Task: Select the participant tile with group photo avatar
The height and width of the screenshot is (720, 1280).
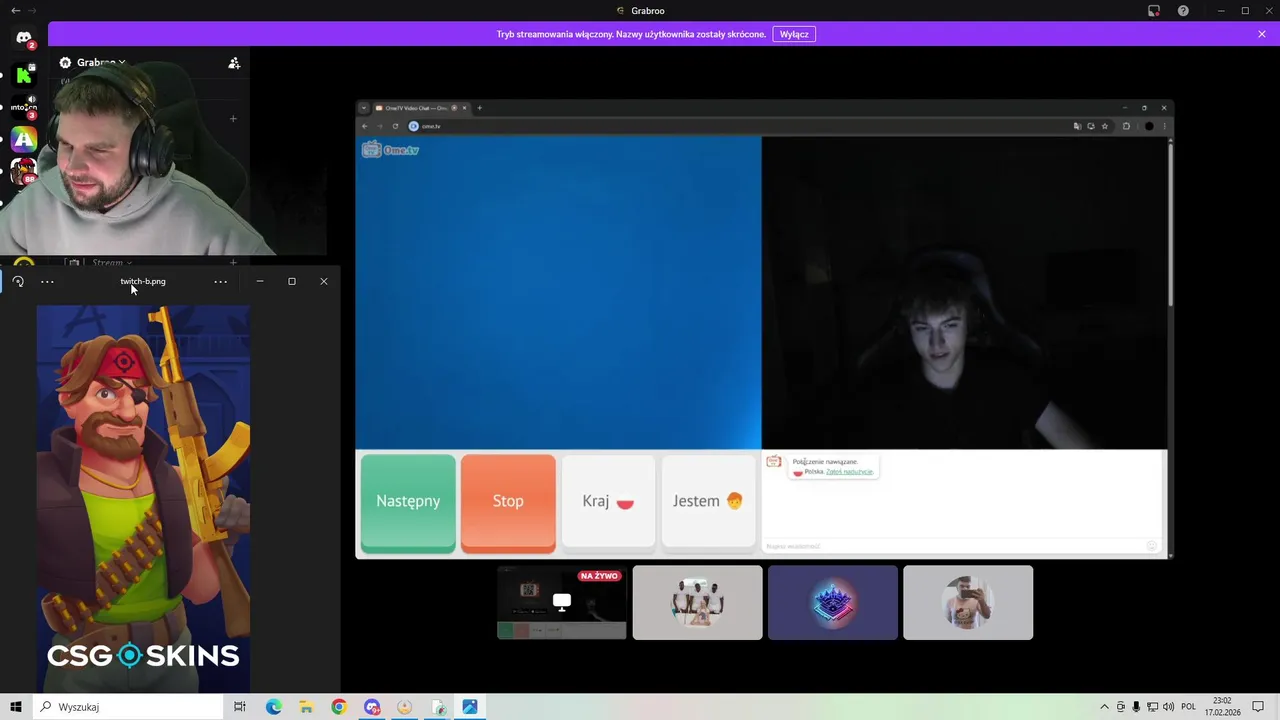Action: (697, 602)
